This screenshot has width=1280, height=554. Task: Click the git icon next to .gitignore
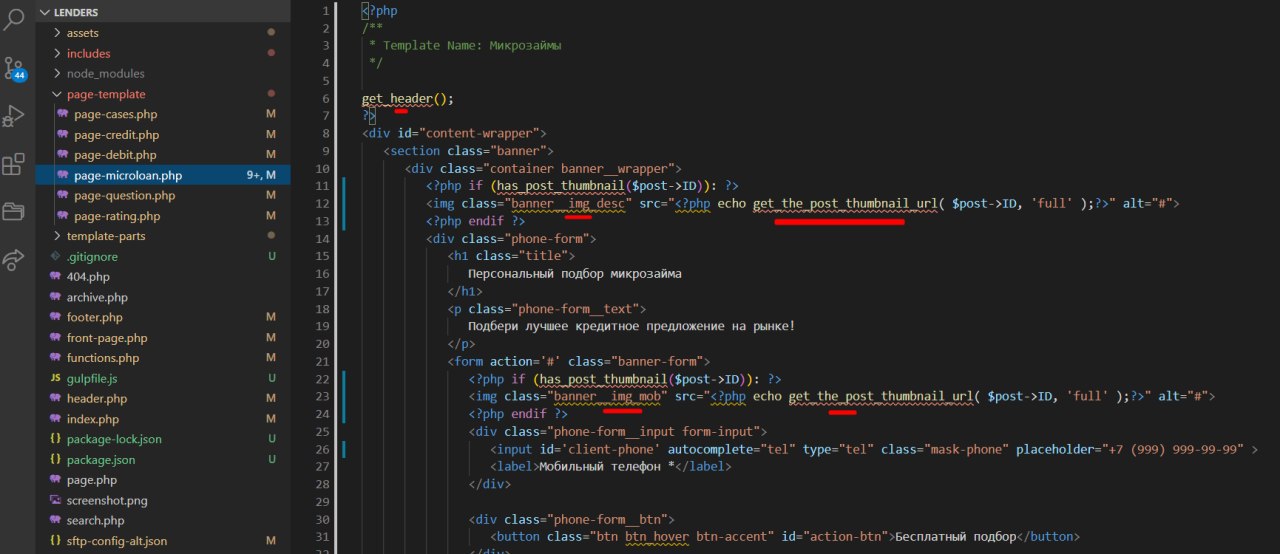[56, 256]
